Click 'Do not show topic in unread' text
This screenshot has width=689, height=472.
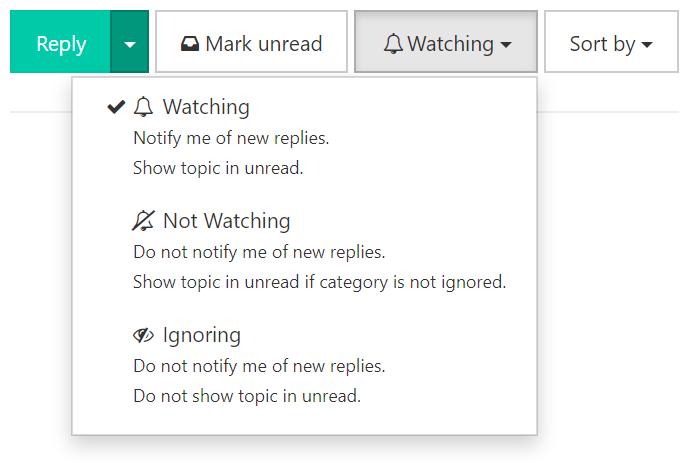pos(247,396)
